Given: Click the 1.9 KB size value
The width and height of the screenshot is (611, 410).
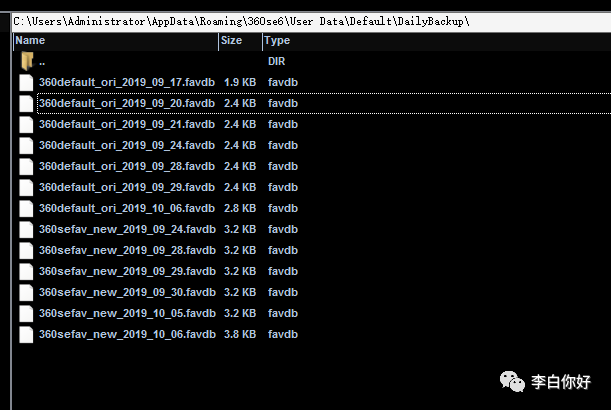Looking at the screenshot, I should pyautogui.click(x=240, y=83).
